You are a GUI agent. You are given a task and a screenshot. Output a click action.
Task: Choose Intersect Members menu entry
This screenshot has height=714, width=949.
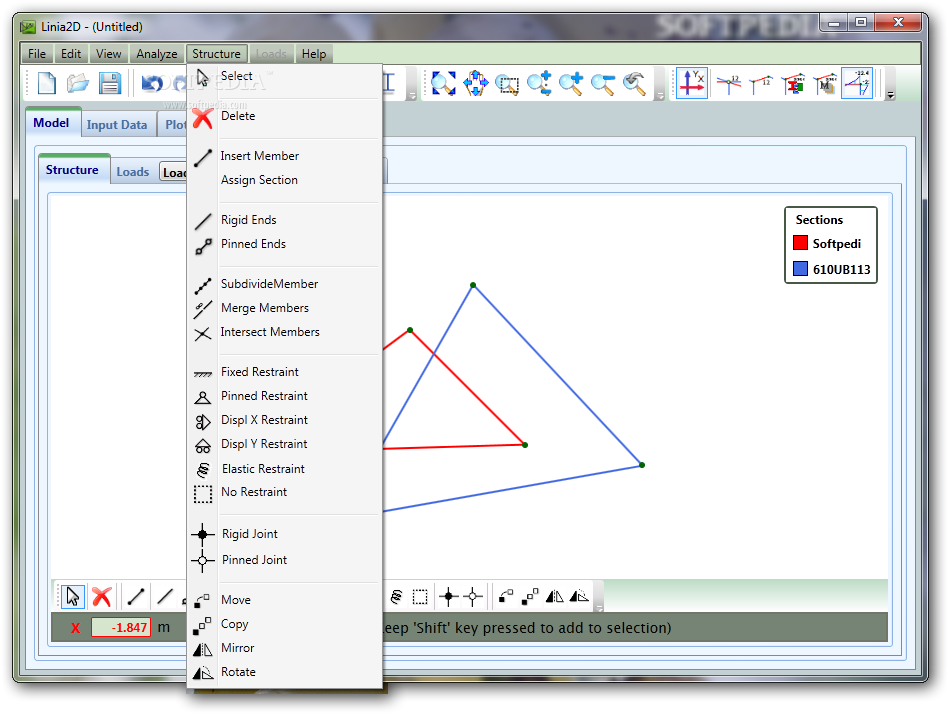[x=284, y=333]
